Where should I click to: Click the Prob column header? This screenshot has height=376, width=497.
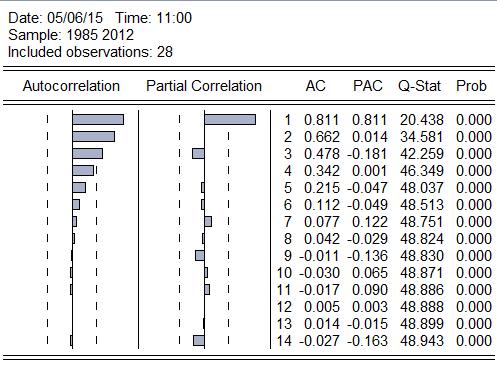point(471,86)
